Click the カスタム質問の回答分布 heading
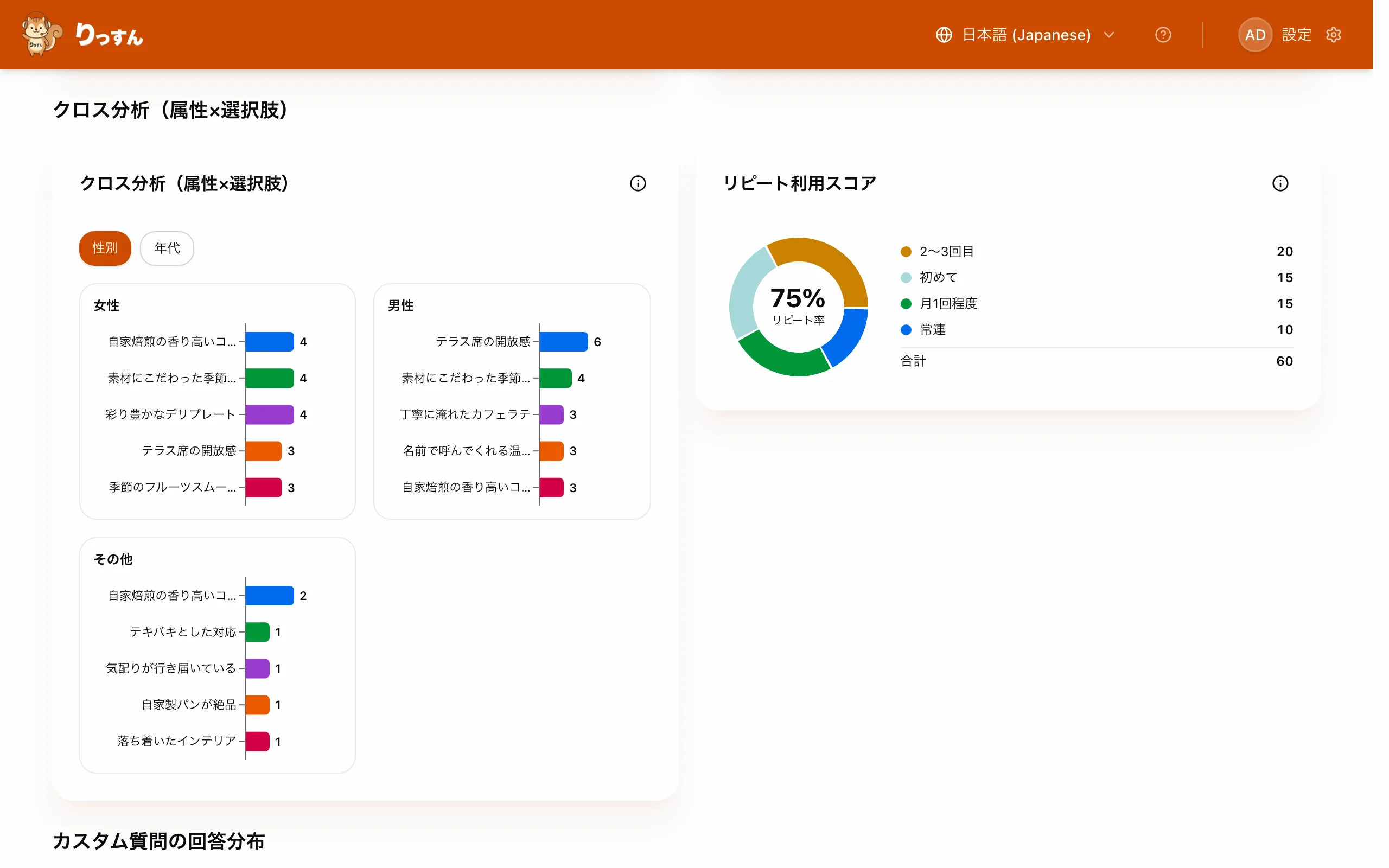Screen dimensions: 1389x868 [158, 841]
